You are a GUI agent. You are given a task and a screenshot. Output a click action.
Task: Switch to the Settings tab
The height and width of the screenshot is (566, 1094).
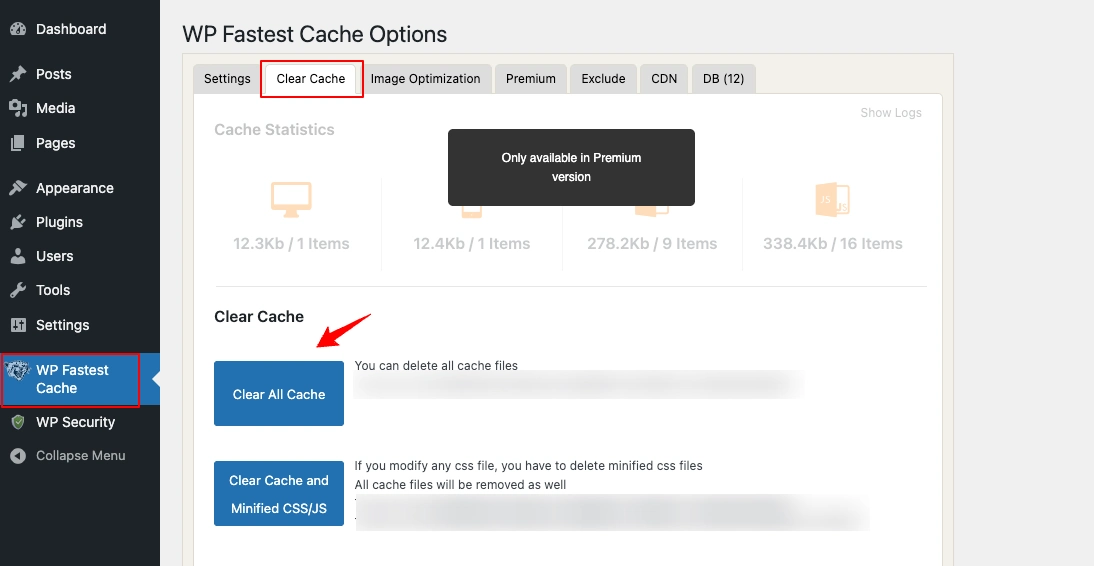tap(227, 79)
